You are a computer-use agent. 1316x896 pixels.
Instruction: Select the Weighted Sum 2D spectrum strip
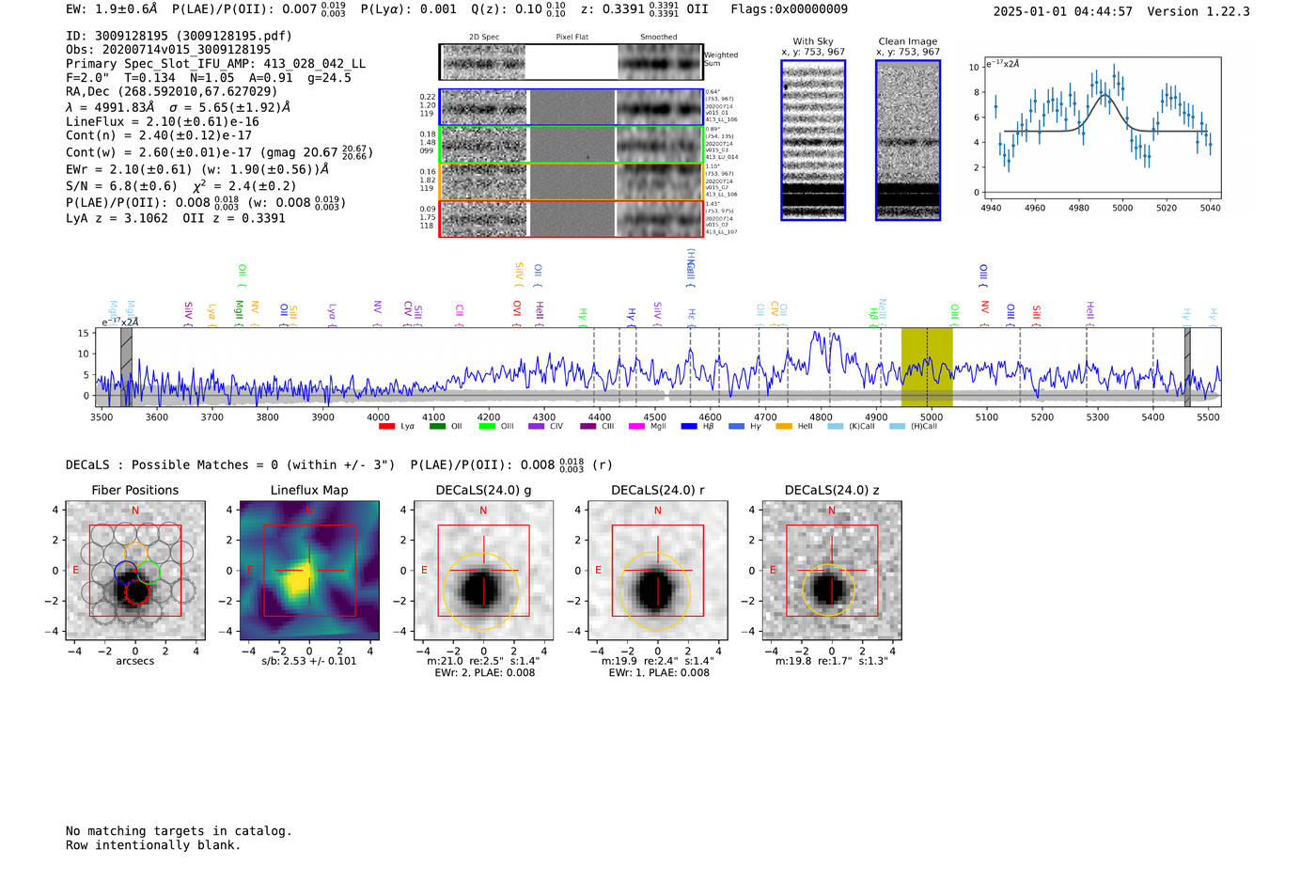(x=572, y=62)
